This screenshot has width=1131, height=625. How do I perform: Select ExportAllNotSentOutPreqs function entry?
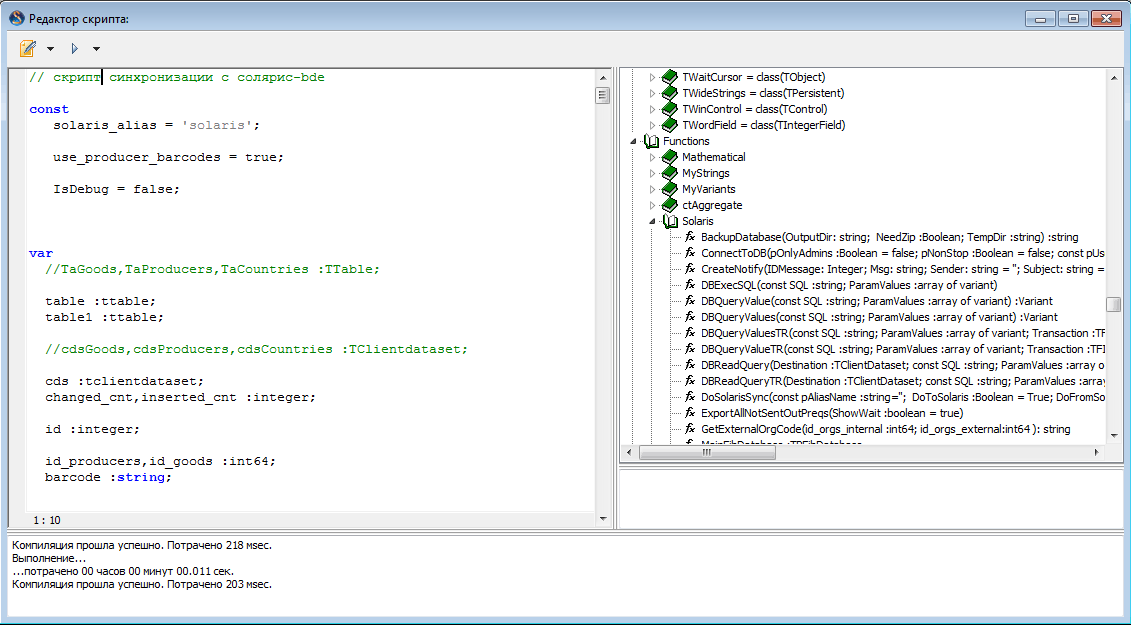tap(832, 414)
